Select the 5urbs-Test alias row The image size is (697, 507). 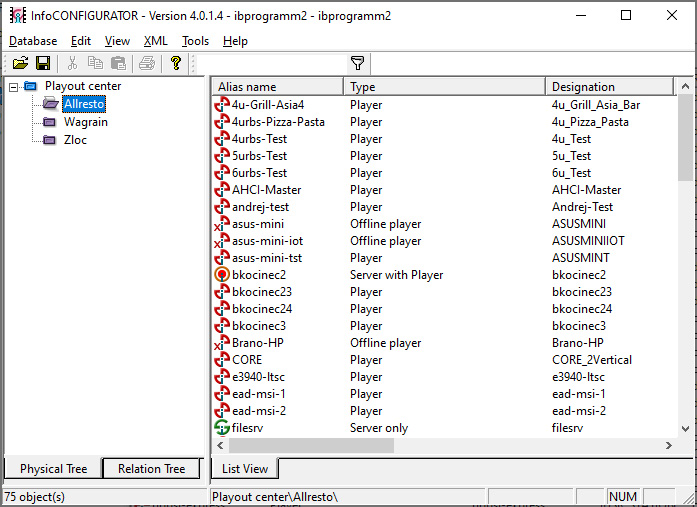(259, 156)
